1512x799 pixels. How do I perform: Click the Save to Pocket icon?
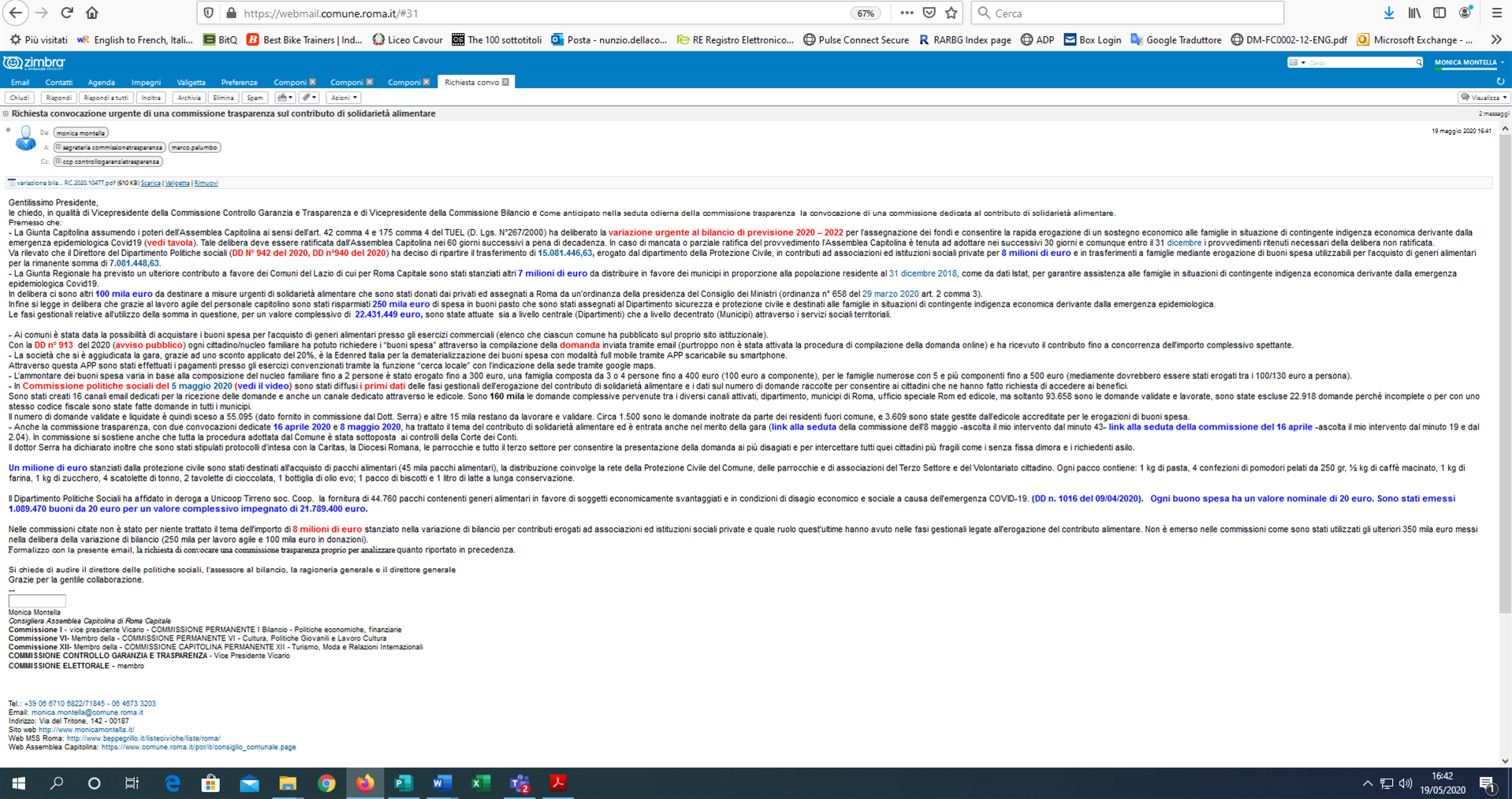point(929,13)
